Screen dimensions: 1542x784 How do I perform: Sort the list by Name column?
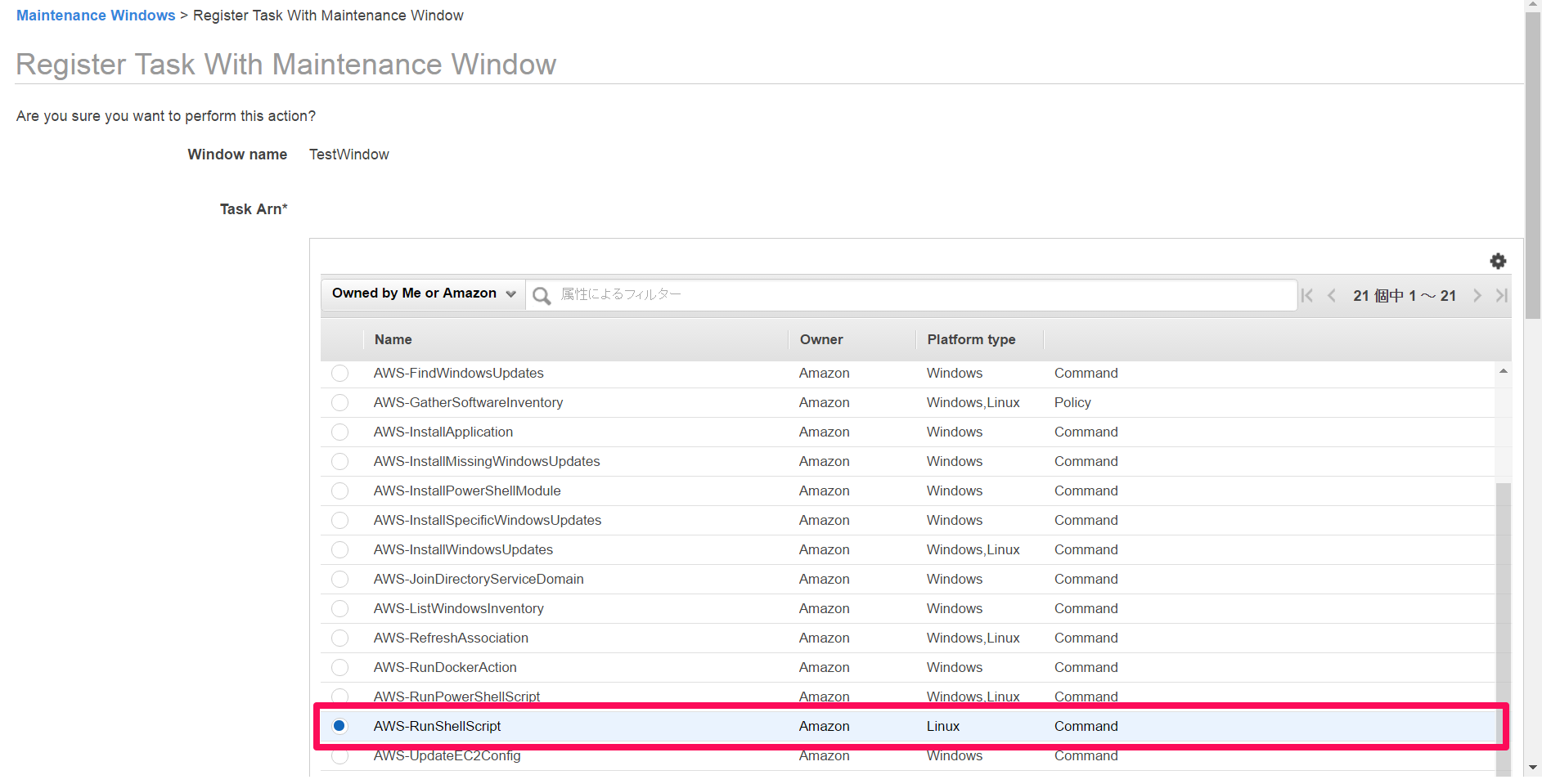pyautogui.click(x=393, y=339)
